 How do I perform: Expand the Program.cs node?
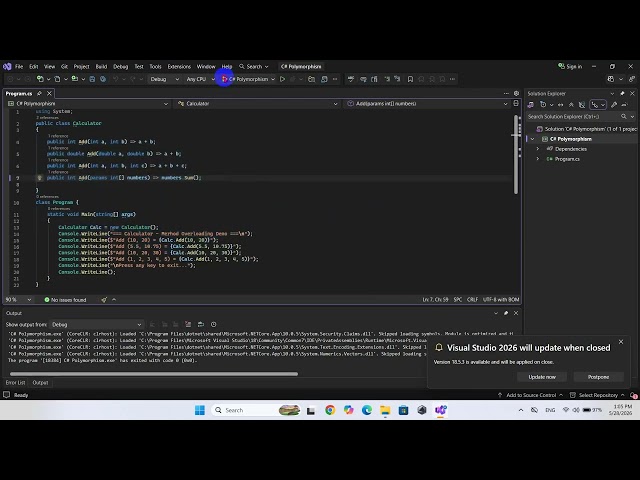click(538, 159)
